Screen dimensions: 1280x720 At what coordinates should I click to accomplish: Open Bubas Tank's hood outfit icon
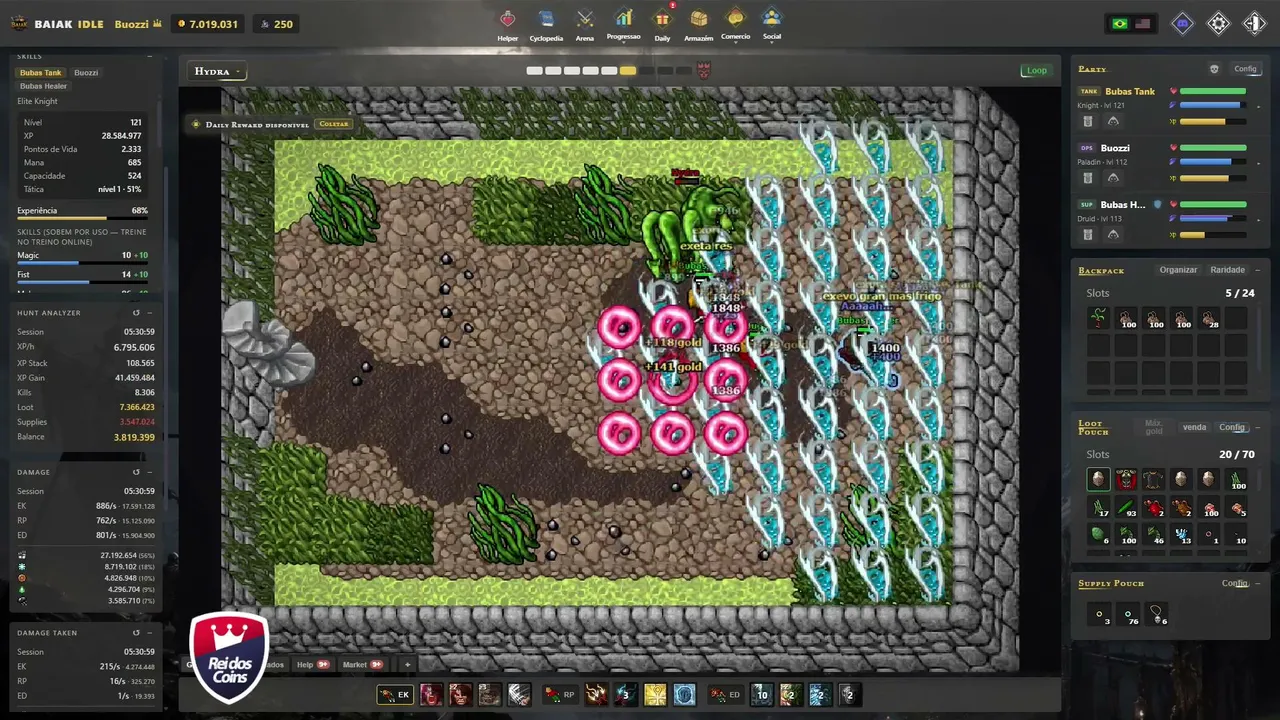[1113, 121]
